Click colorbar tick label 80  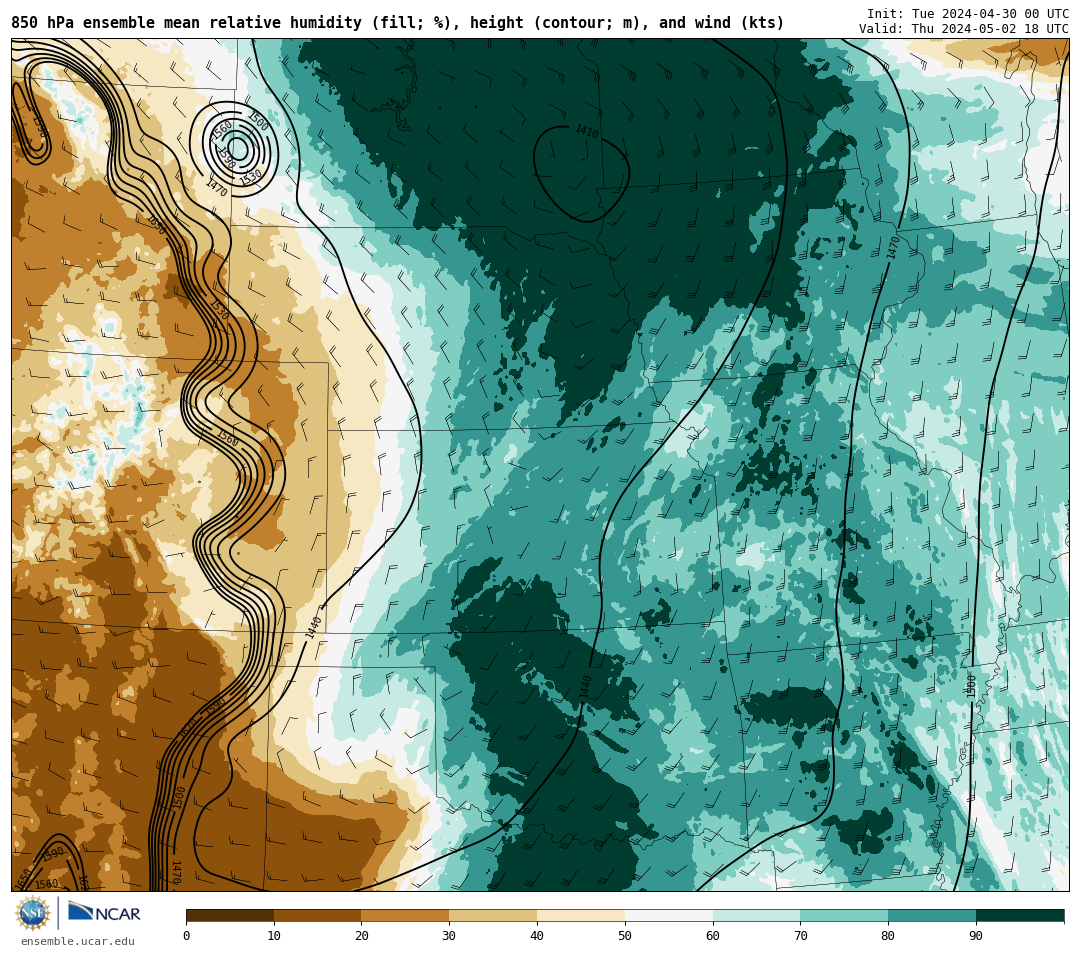click(x=888, y=935)
